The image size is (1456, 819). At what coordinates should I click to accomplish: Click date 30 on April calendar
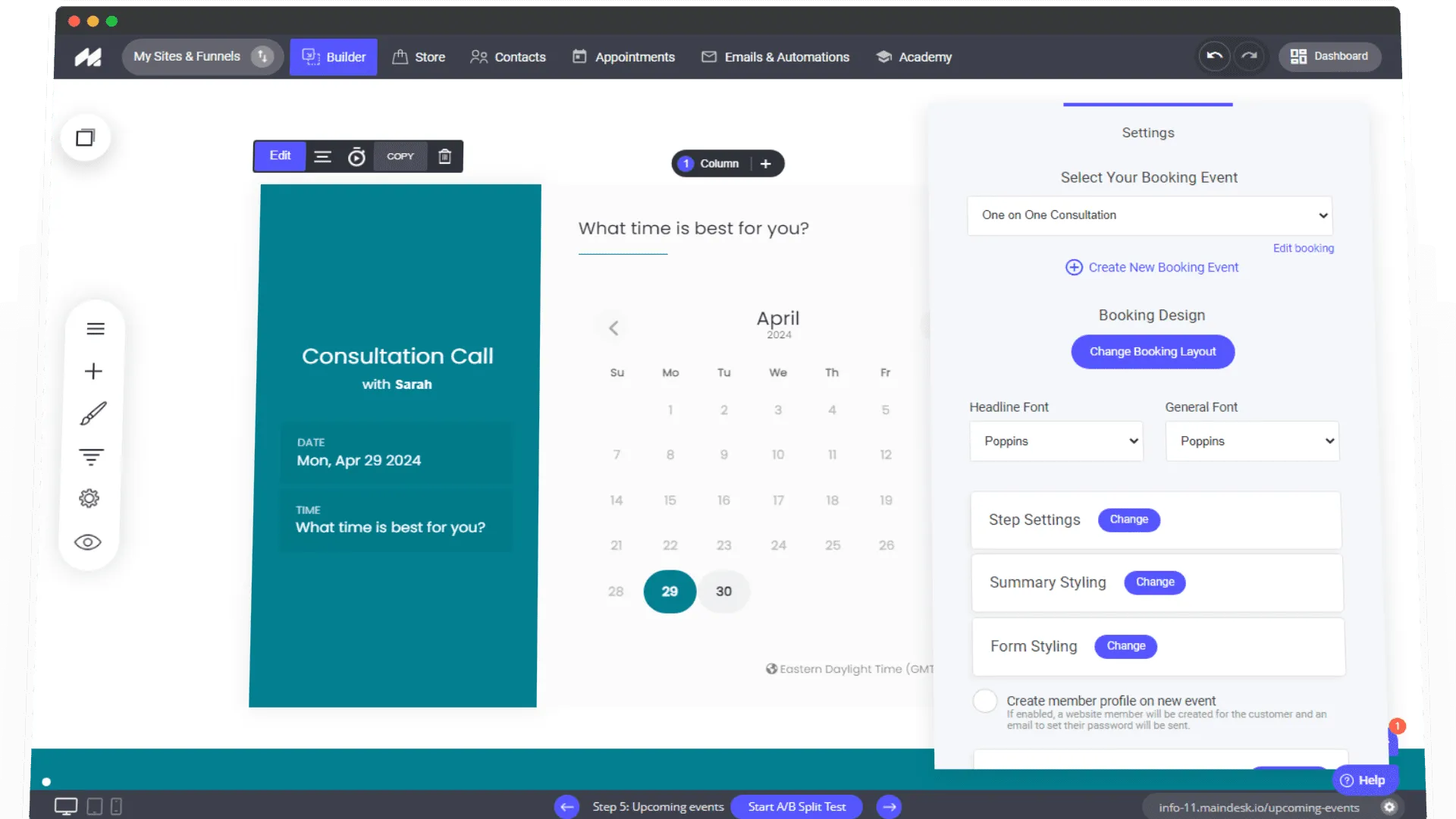tap(723, 591)
